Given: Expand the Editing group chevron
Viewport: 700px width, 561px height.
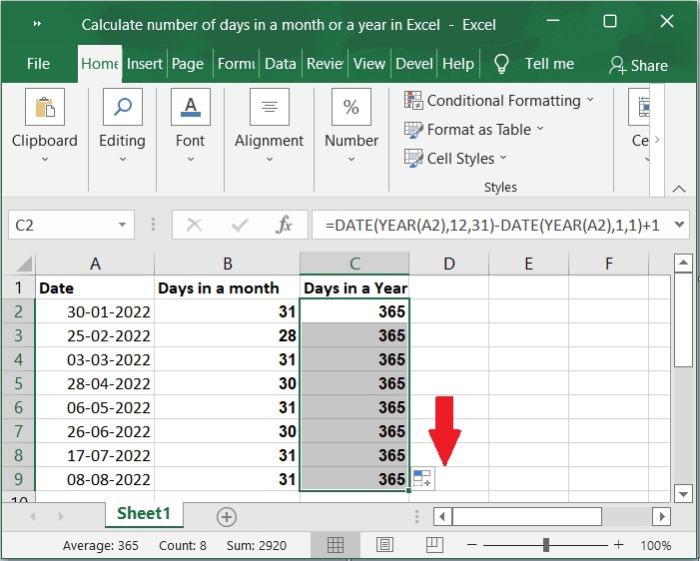Looking at the screenshot, I should coord(123,159).
